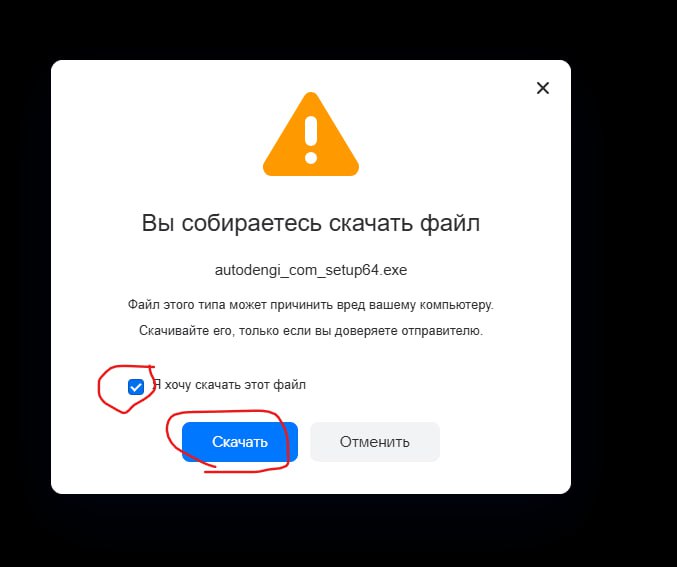Click the 'Вы собираетесь скачать файл' heading
The image size is (677, 567).
[x=311, y=223]
